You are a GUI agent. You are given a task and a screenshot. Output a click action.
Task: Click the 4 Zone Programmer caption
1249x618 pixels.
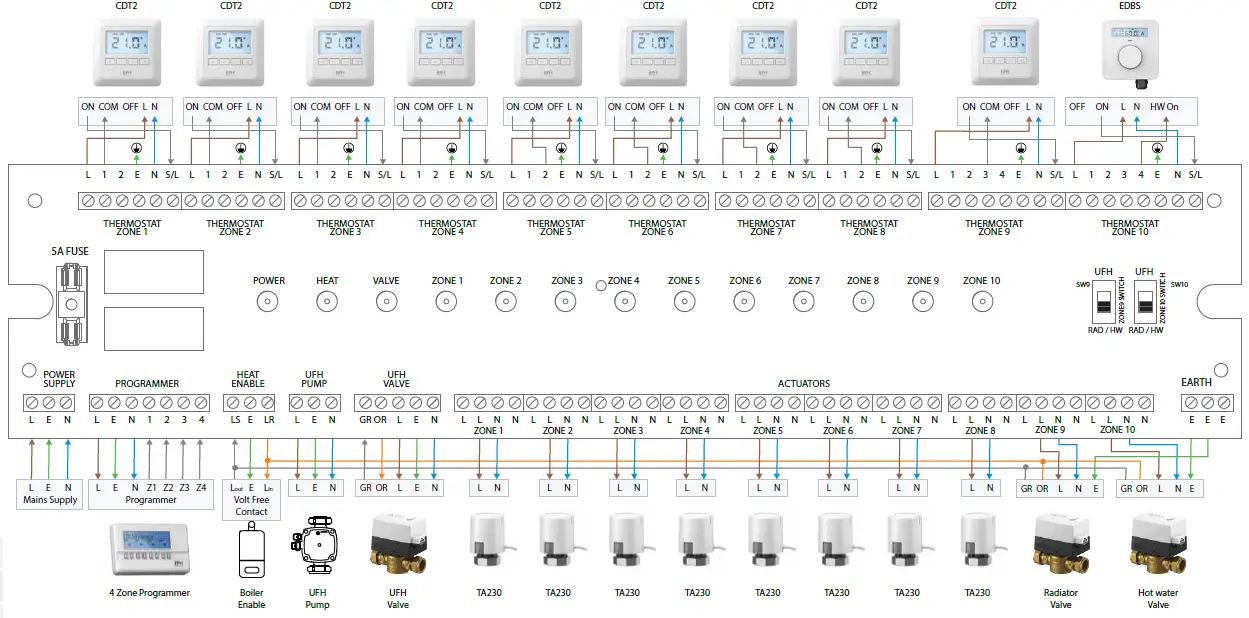point(149,593)
